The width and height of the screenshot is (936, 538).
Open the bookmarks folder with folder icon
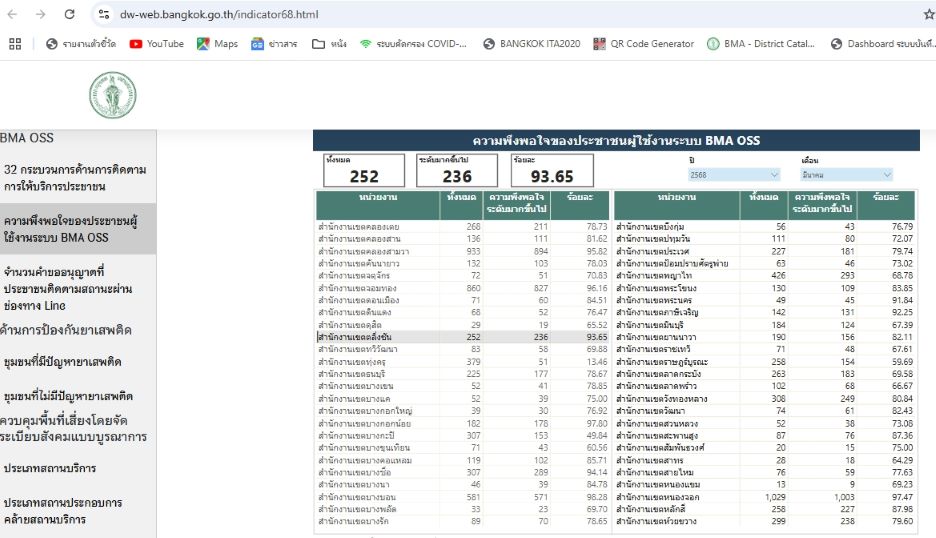pyautogui.click(x=329, y=44)
